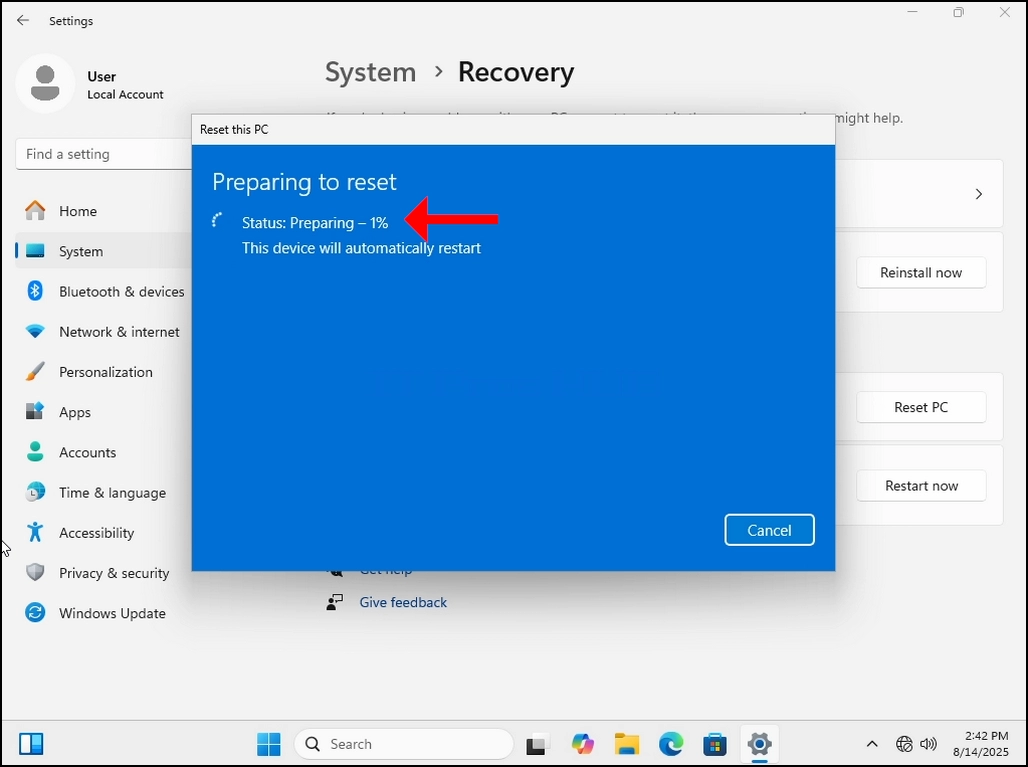This screenshot has height=767, width=1028.
Task: Open the clock and date flyout
Action: click(980, 744)
